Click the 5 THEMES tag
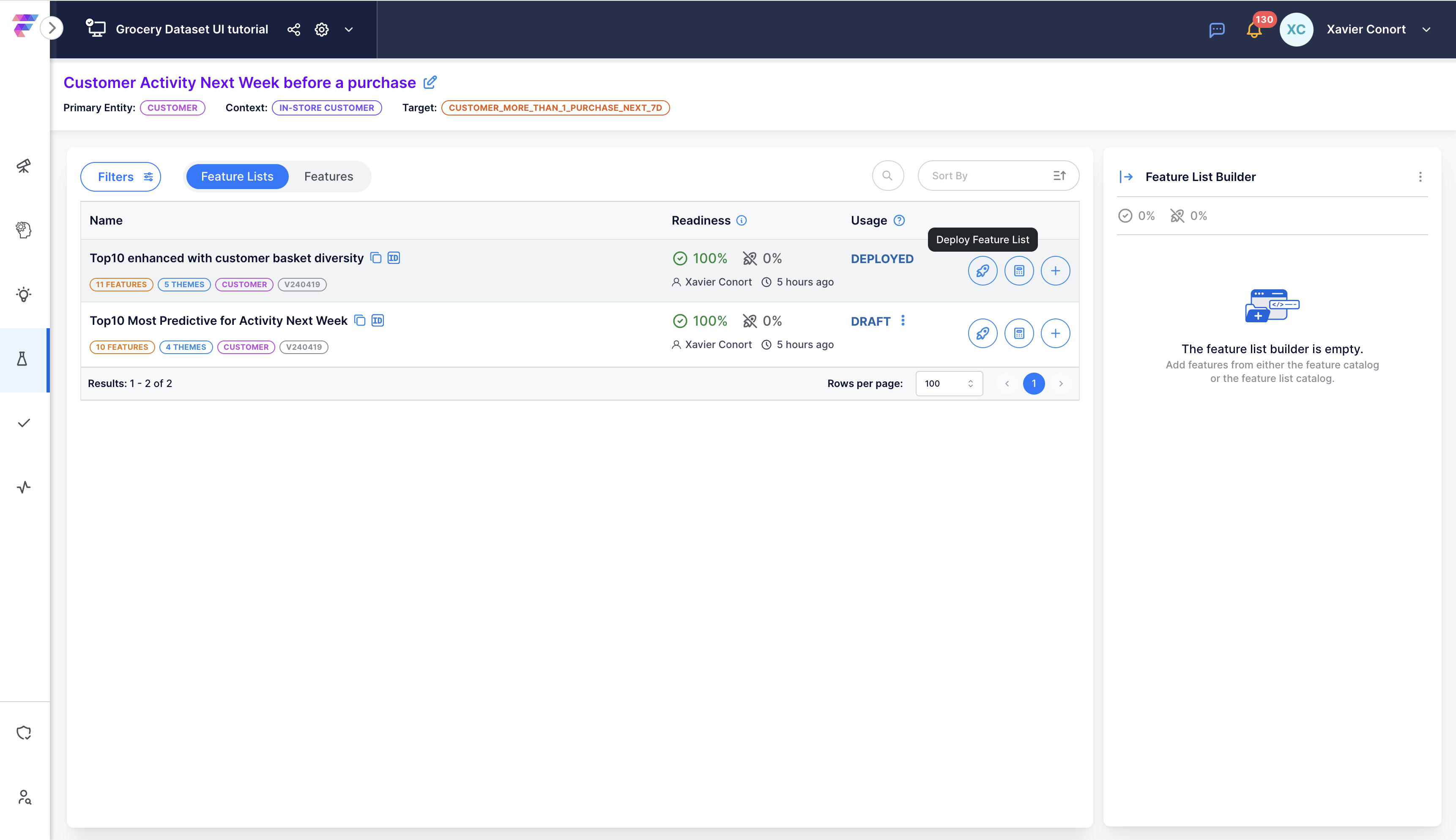The image size is (1456, 840). (184, 284)
